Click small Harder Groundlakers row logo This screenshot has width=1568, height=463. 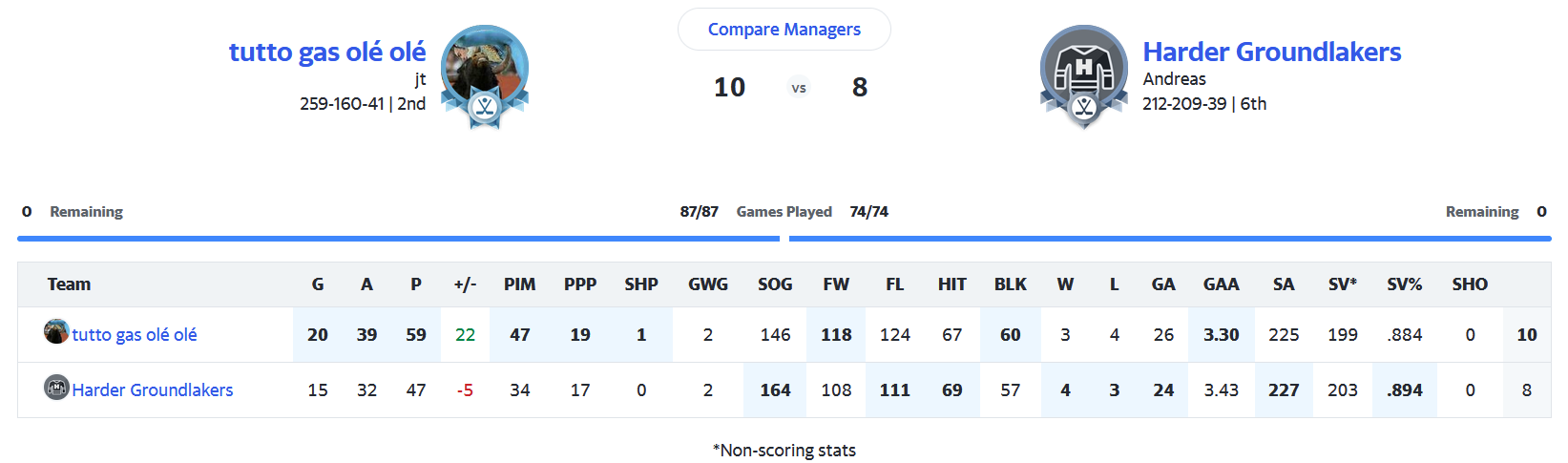click(x=56, y=388)
